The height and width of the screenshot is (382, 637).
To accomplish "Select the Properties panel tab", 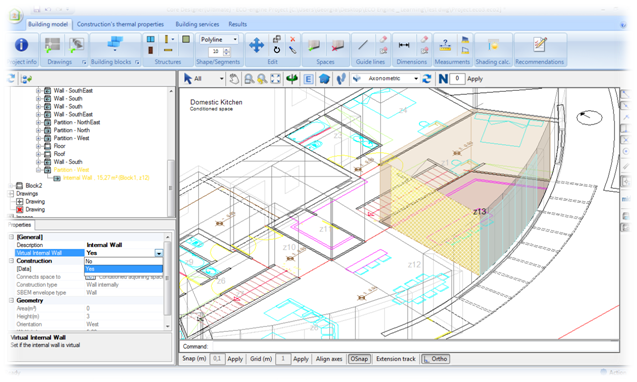I will click(x=20, y=225).
